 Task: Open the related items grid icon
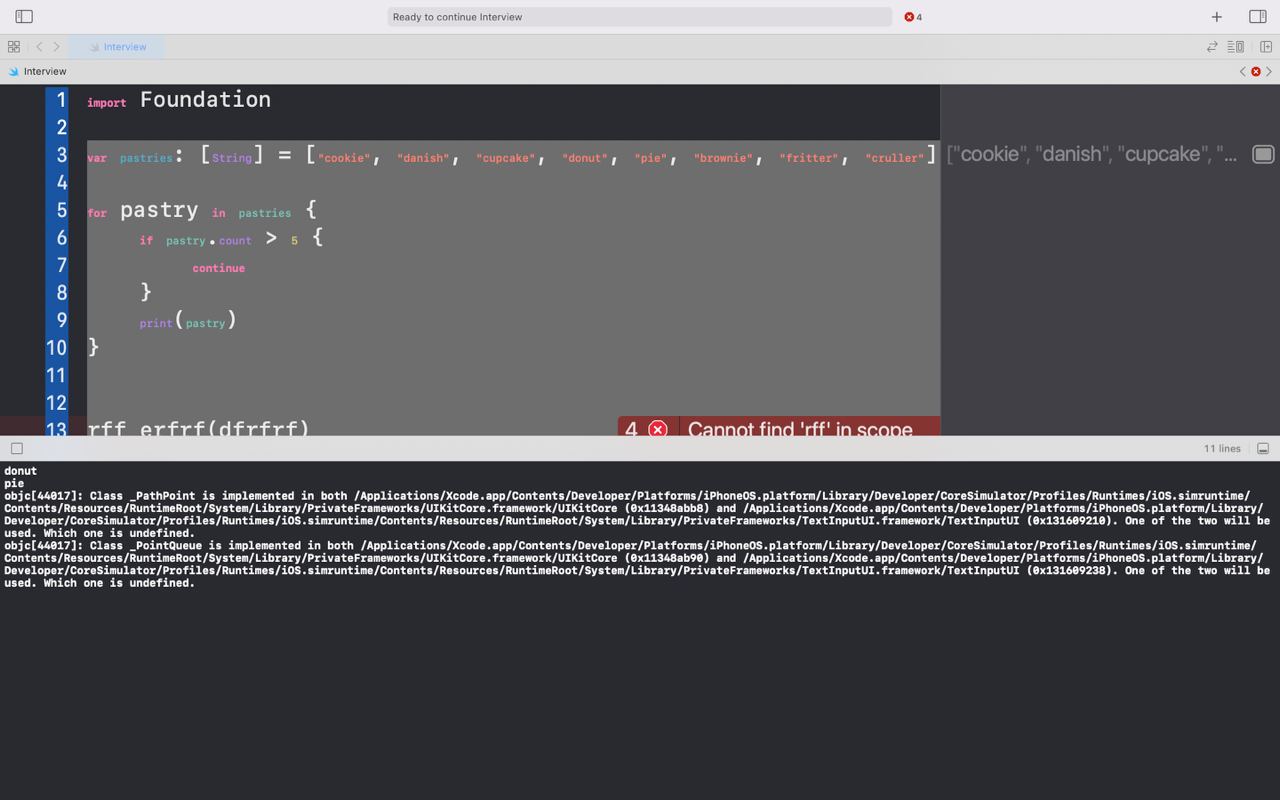(x=14, y=46)
